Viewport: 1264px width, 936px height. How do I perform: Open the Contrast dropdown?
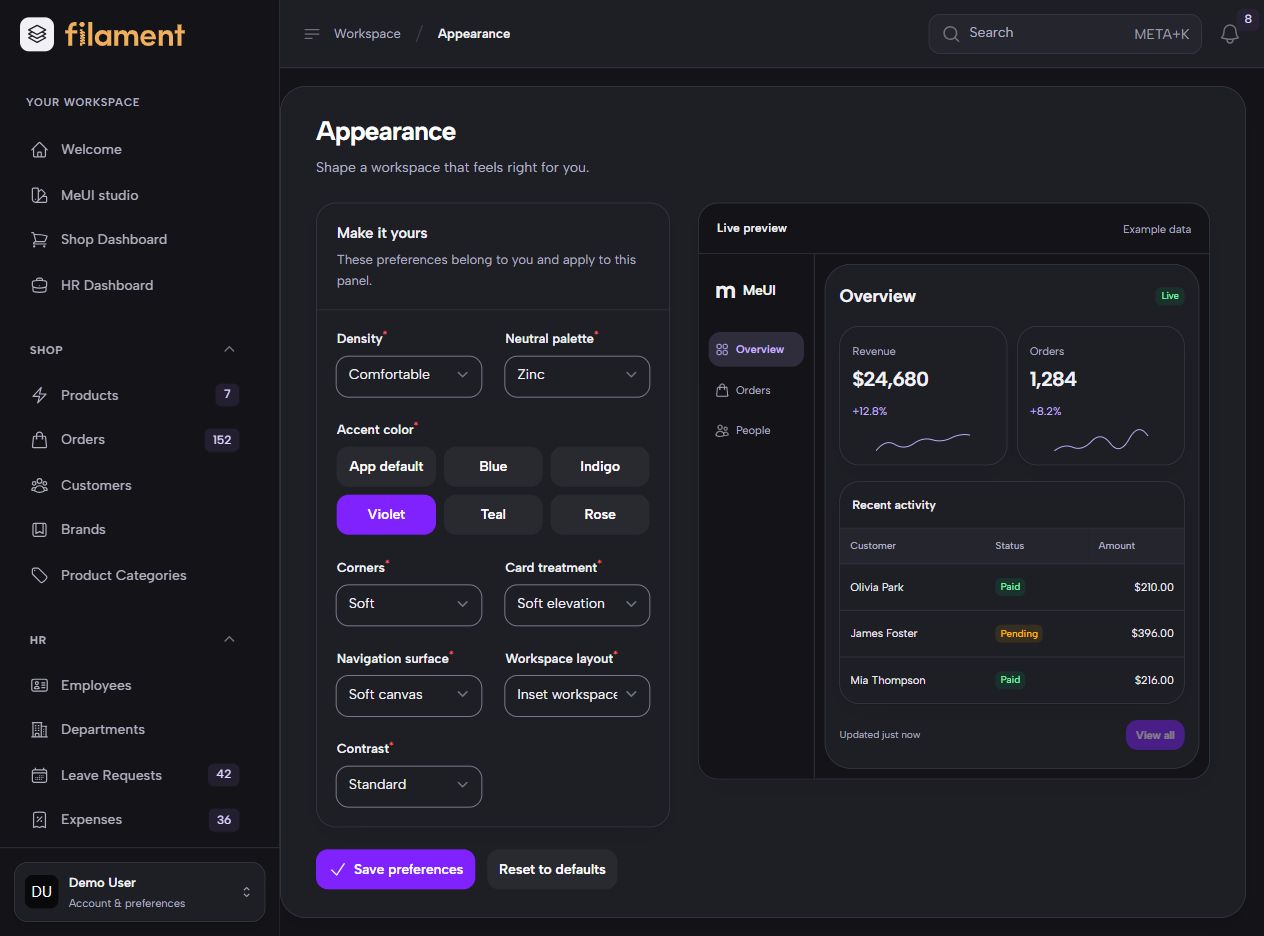[x=409, y=786]
